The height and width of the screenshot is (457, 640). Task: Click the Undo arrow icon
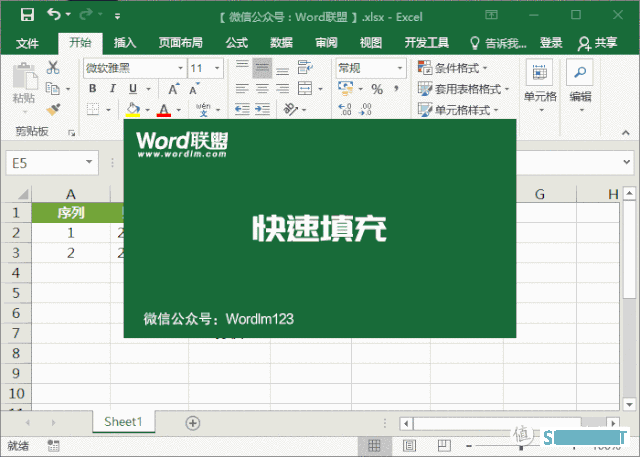coord(53,15)
